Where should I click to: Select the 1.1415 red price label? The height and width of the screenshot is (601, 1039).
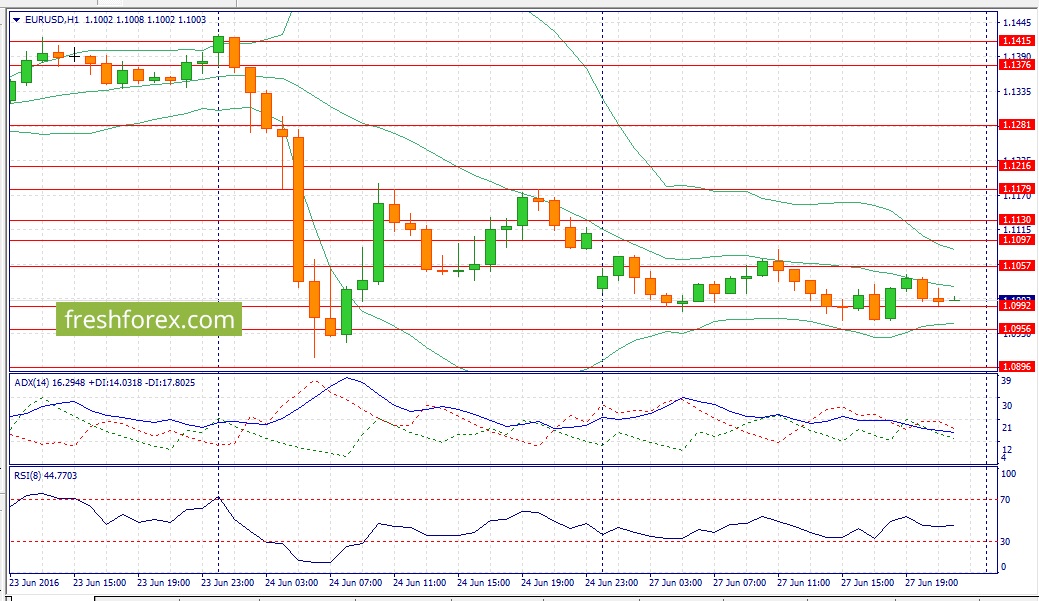(x=1016, y=41)
